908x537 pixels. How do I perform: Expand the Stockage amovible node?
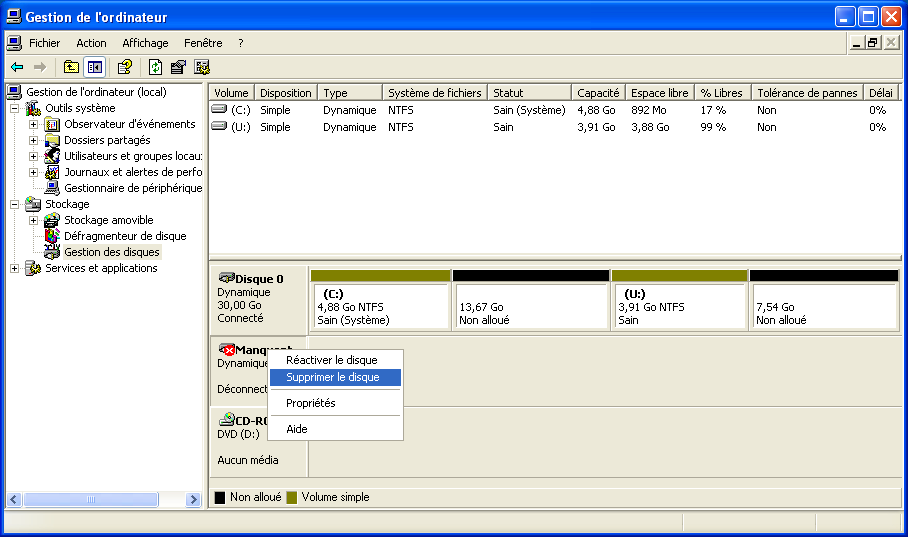click(x=34, y=220)
